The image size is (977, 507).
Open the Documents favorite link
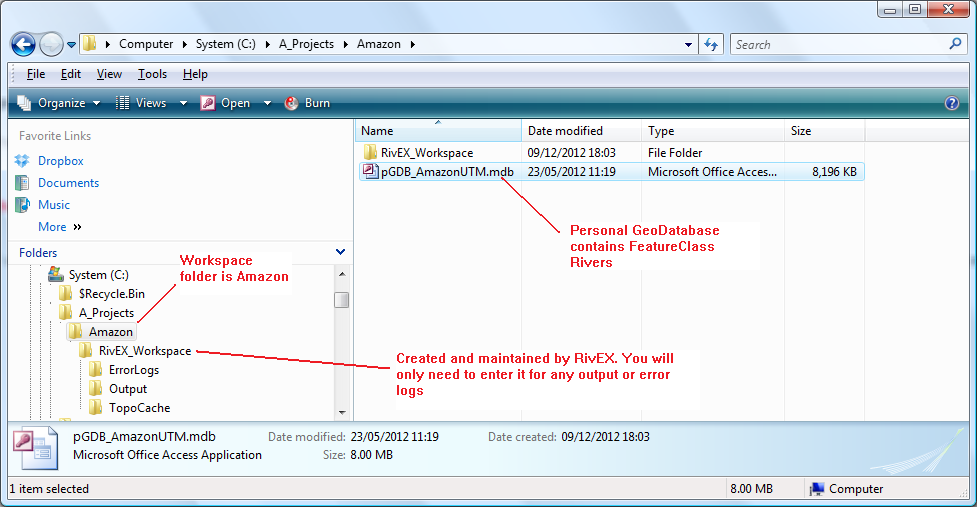pos(69,183)
